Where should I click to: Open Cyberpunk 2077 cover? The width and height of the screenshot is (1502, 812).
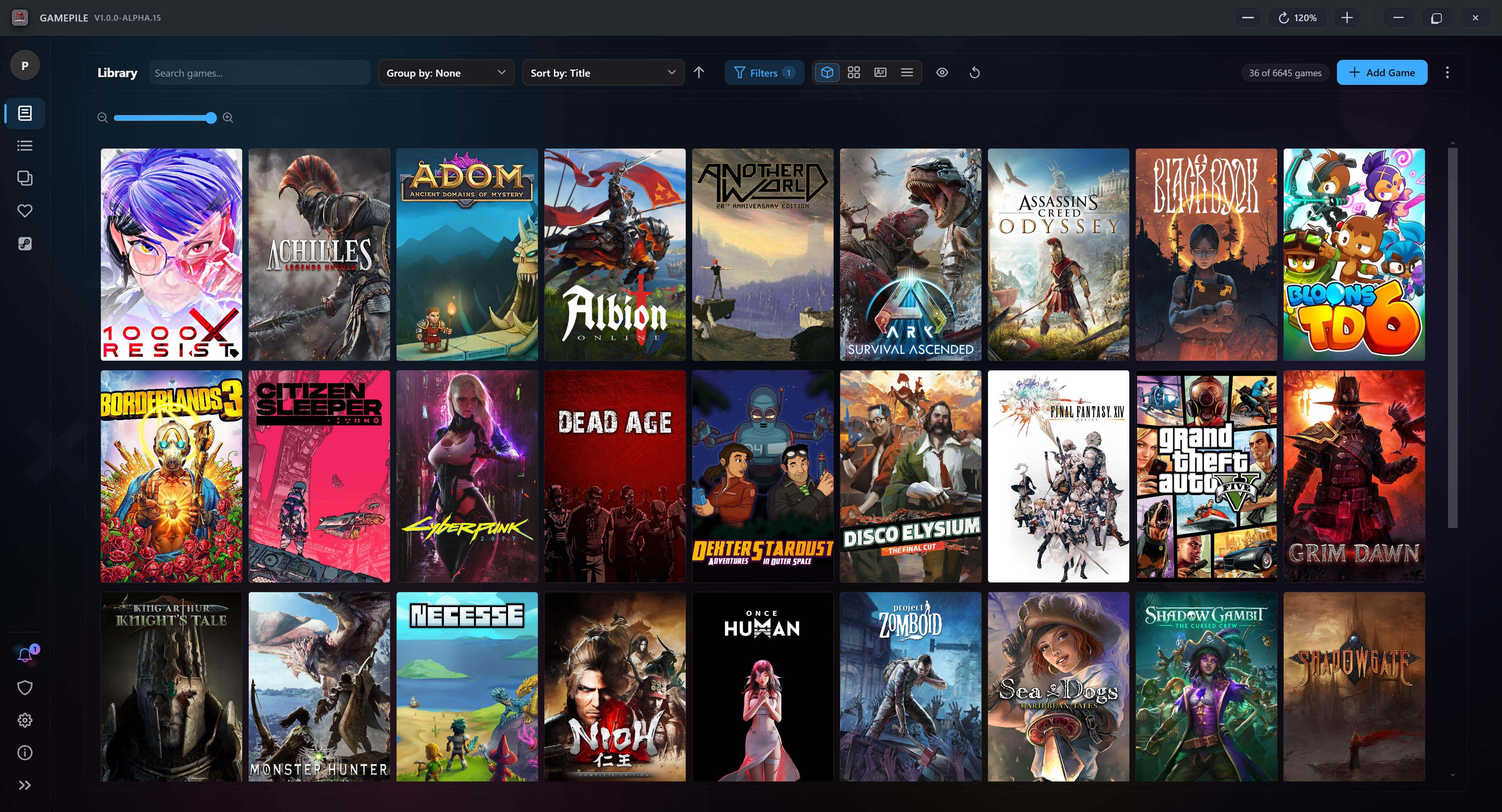(x=467, y=476)
